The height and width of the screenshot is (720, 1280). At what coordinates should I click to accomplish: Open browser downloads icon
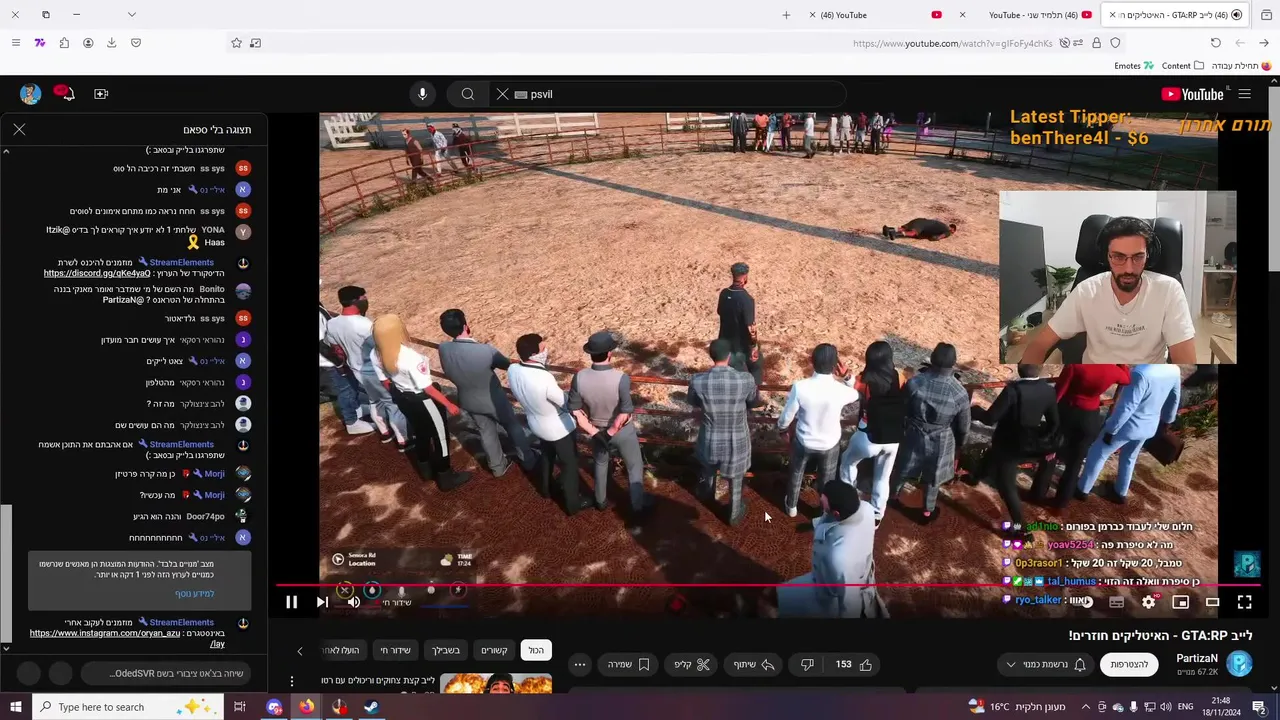click(x=111, y=43)
